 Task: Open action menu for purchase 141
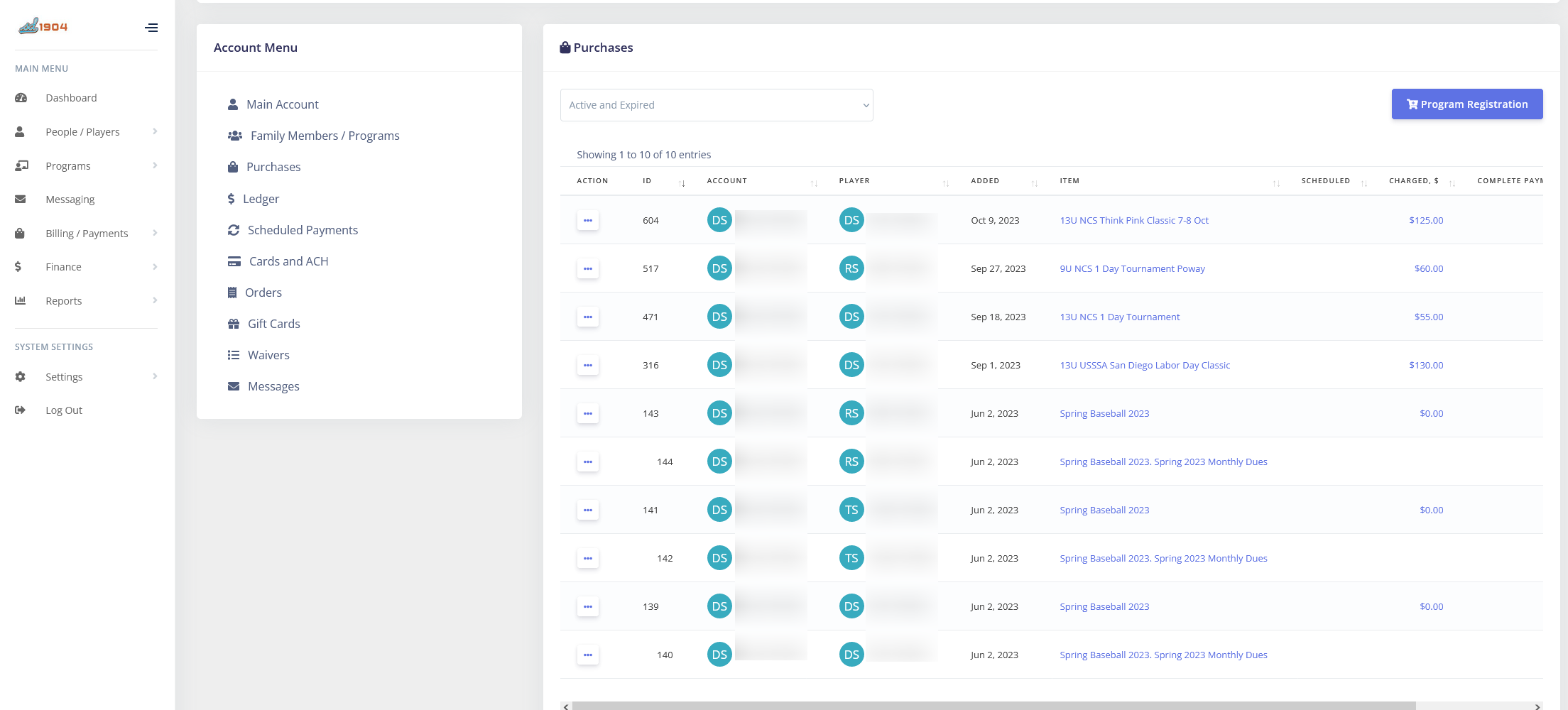(588, 510)
